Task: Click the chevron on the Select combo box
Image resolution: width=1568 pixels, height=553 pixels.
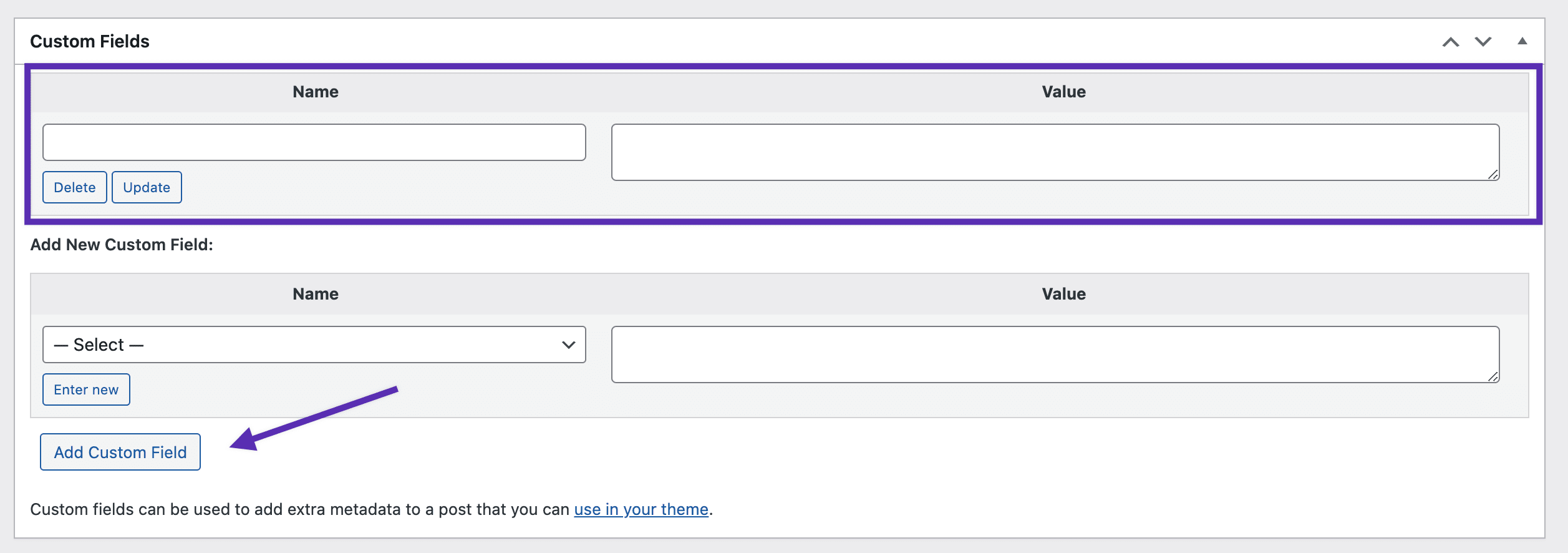Action: pos(569,344)
